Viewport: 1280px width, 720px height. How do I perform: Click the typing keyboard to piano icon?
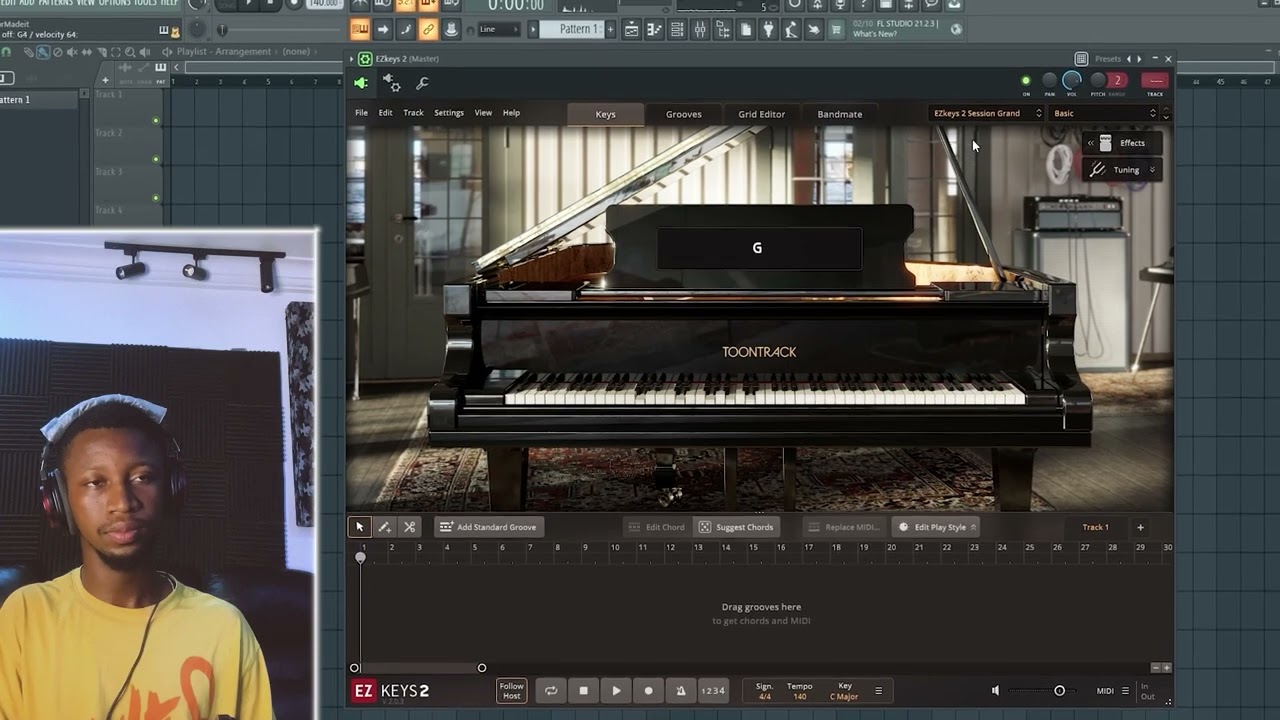tap(360, 29)
